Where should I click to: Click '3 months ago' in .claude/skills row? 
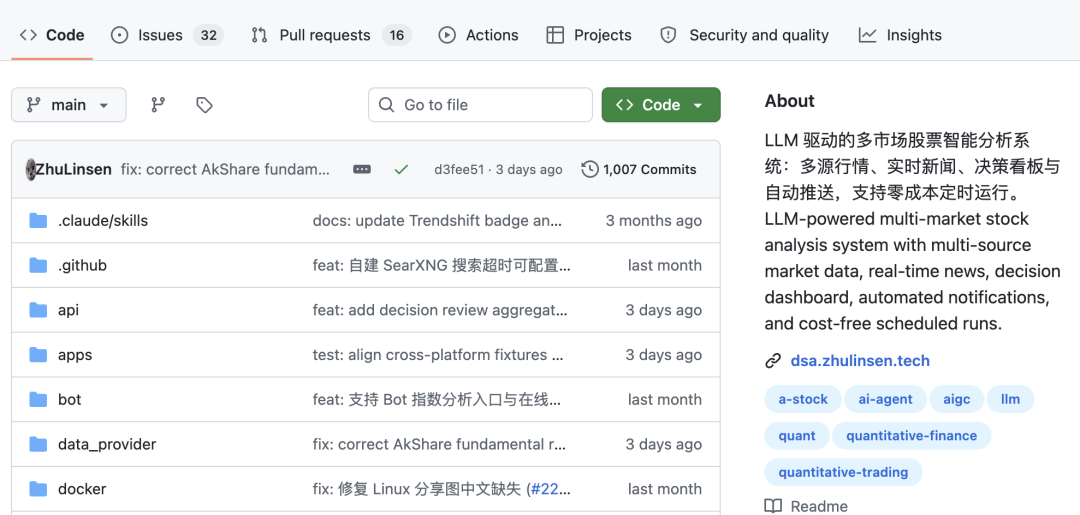(x=654, y=220)
